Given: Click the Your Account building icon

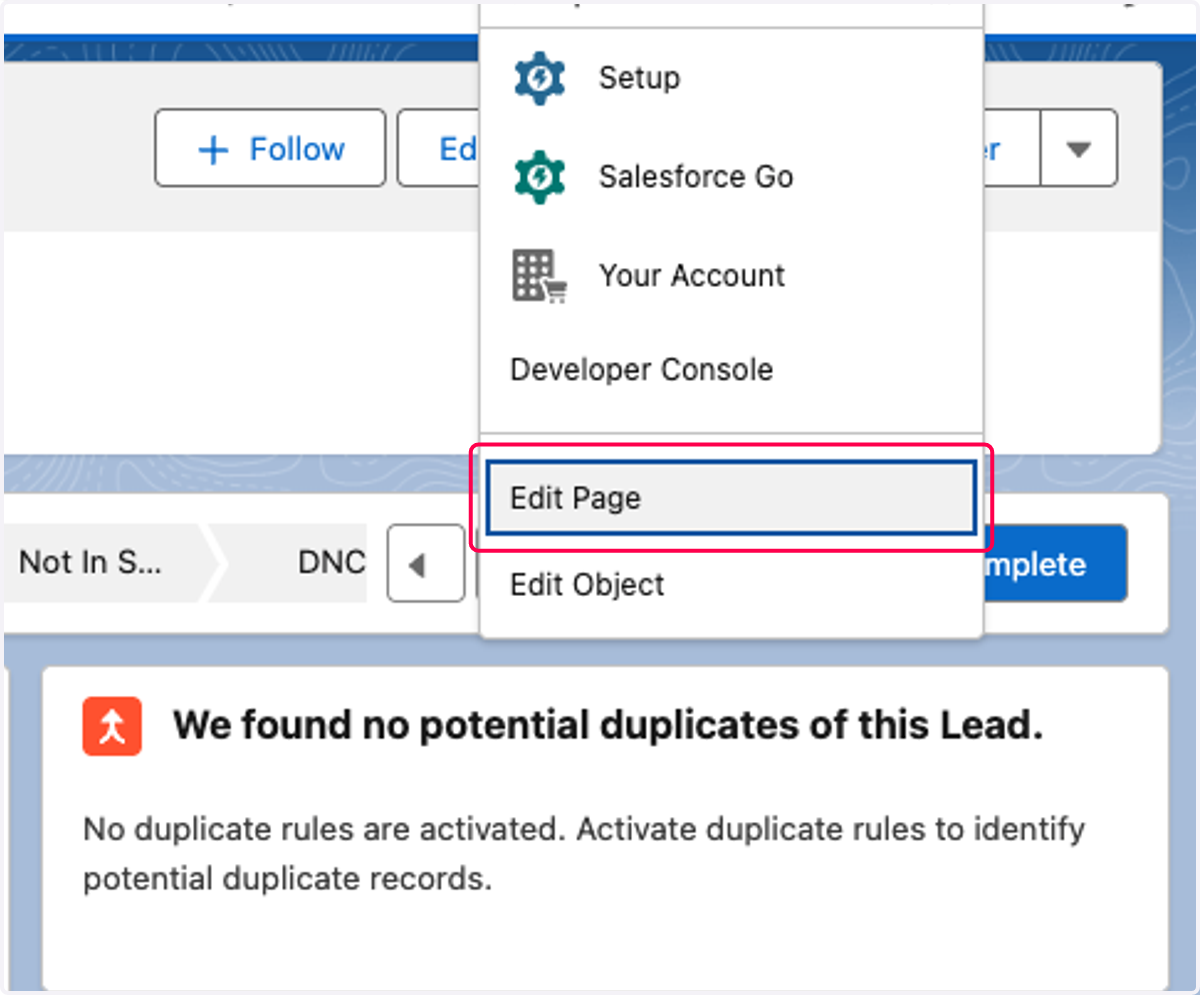Looking at the screenshot, I should [539, 276].
